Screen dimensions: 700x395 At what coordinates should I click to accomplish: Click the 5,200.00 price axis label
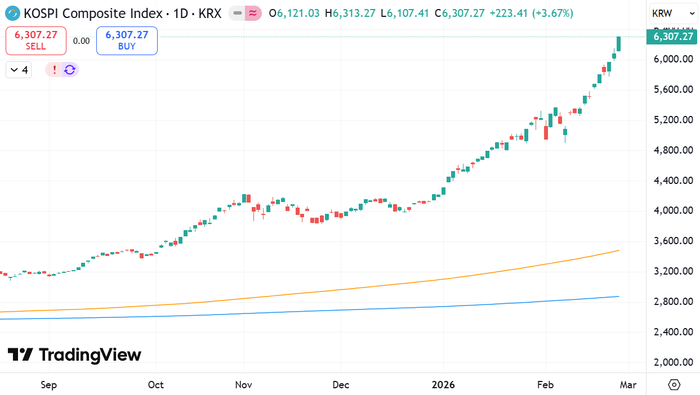click(673, 120)
